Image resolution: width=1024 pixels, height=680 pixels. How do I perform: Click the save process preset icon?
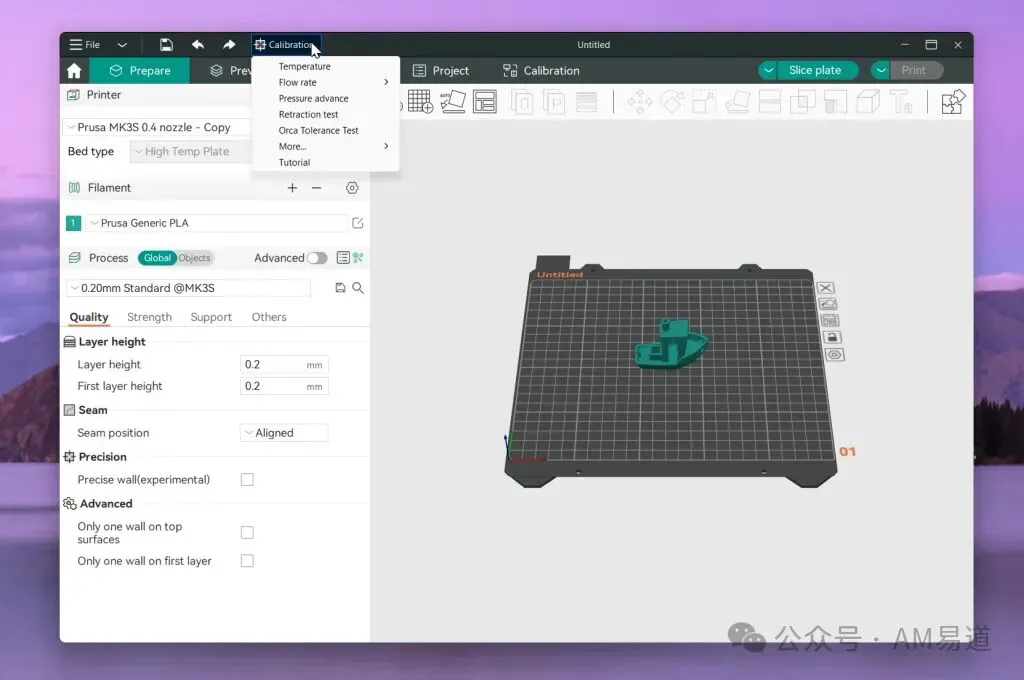[340, 288]
